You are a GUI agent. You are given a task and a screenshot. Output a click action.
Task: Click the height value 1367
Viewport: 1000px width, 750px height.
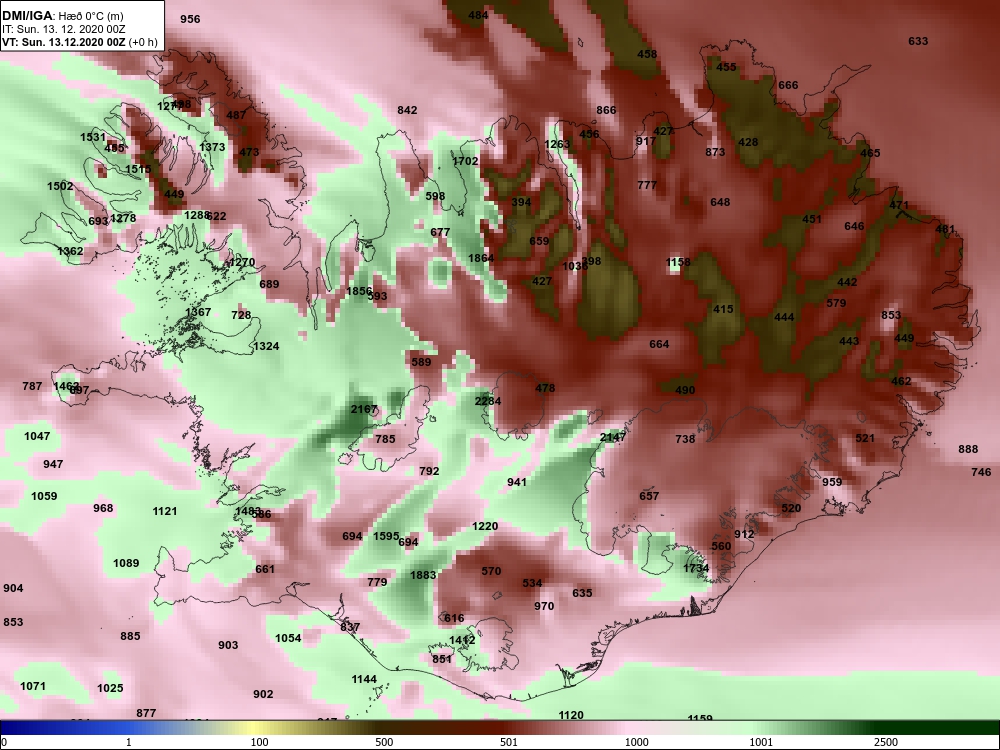(x=198, y=312)
